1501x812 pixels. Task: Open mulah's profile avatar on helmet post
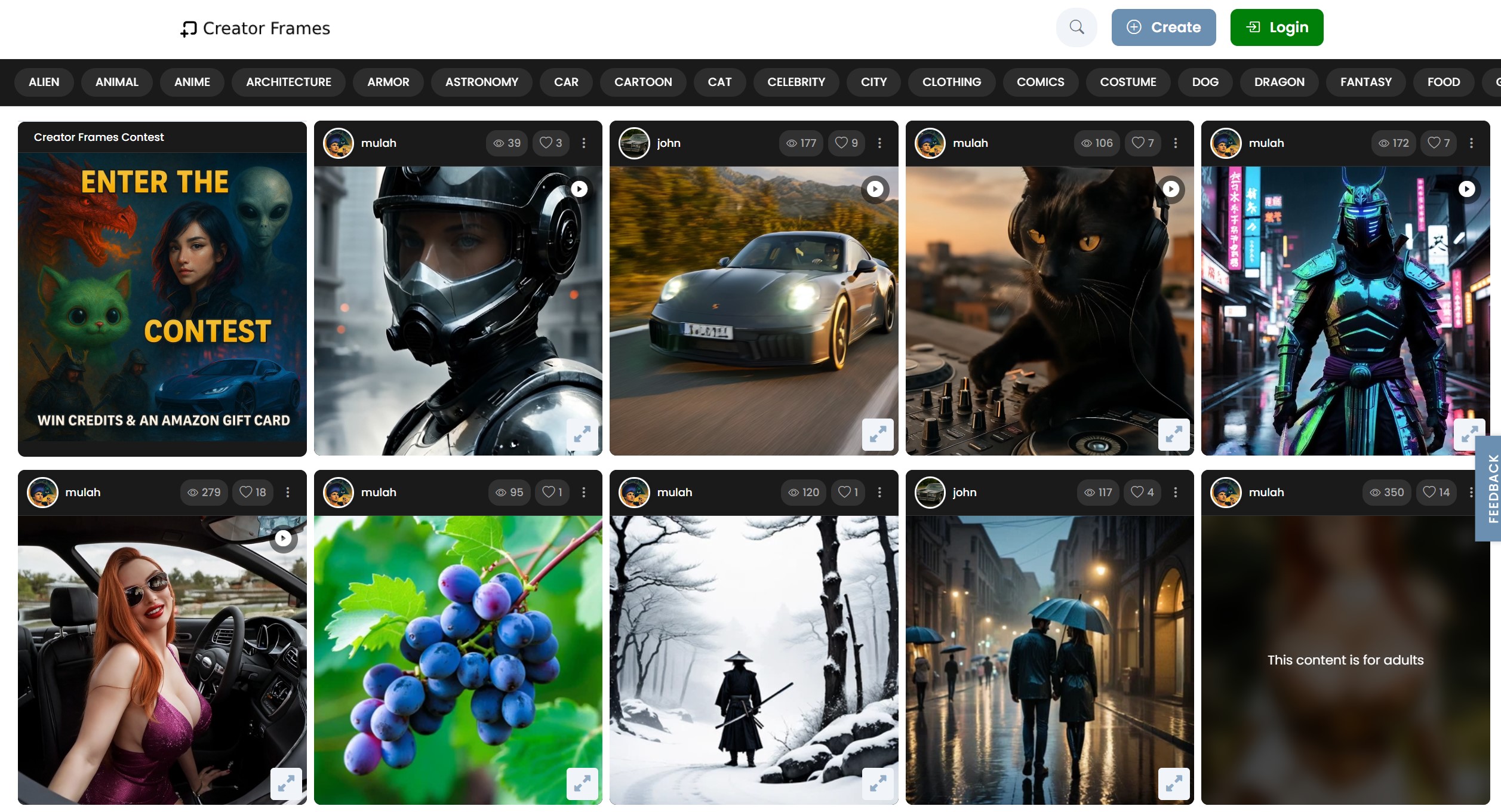click(339, 143)
